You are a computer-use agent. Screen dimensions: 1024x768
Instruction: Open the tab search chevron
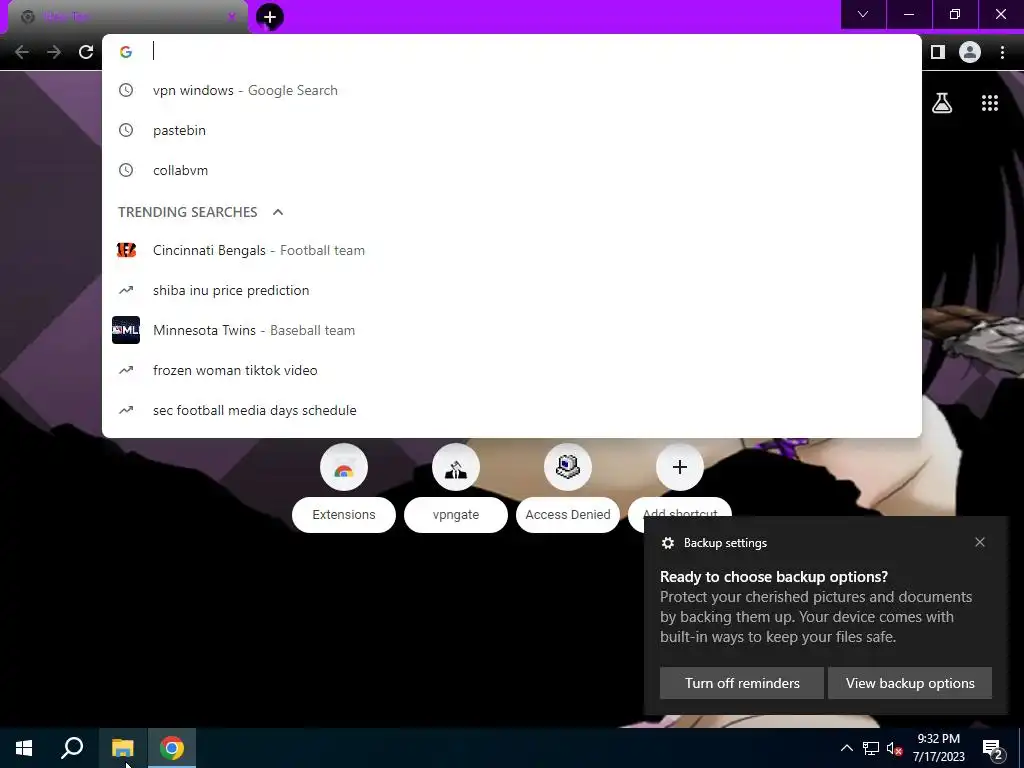tap(863, 14)
